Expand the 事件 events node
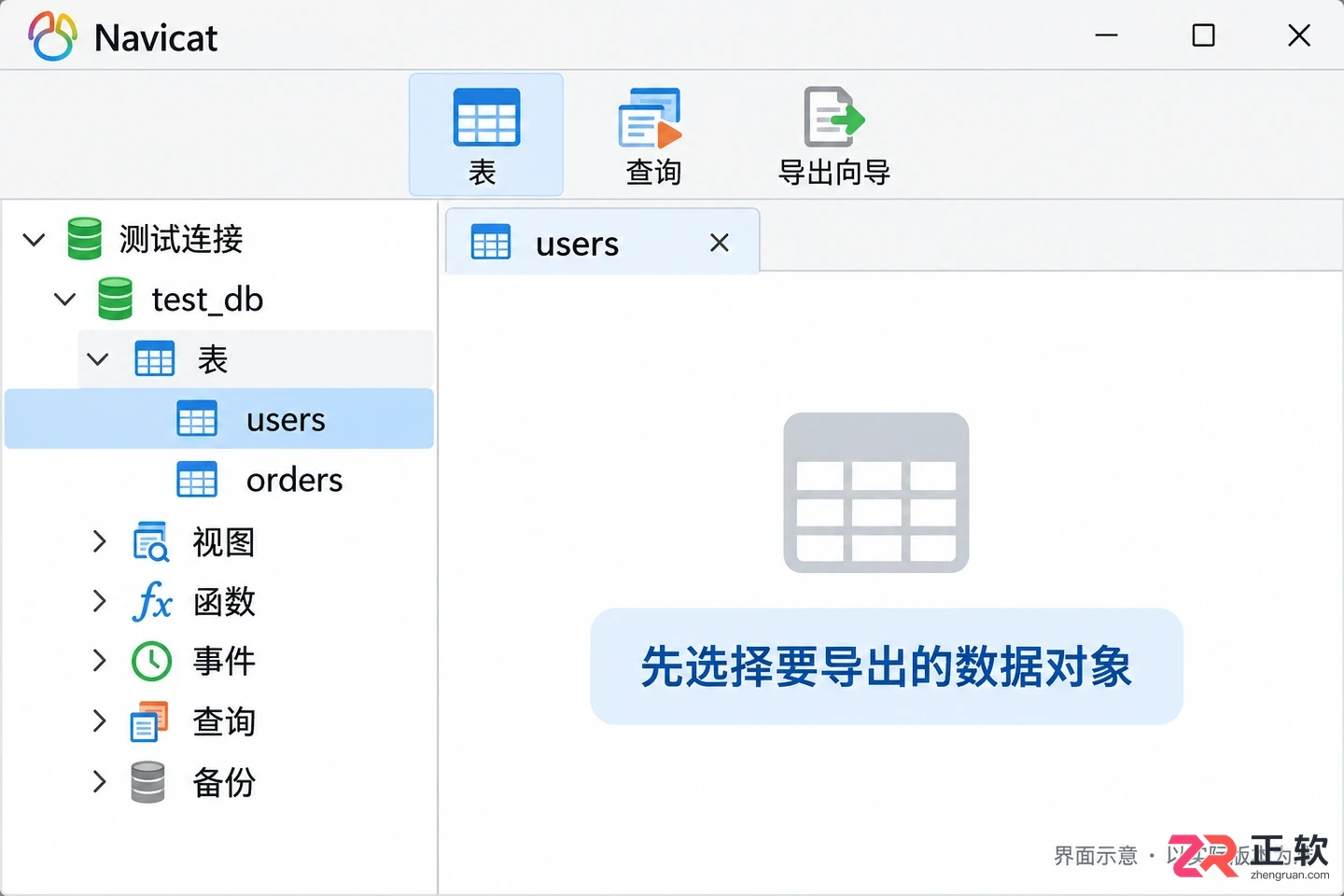Image resolution: width=1344 pixels, height=896 pixels. pos(100,661)
